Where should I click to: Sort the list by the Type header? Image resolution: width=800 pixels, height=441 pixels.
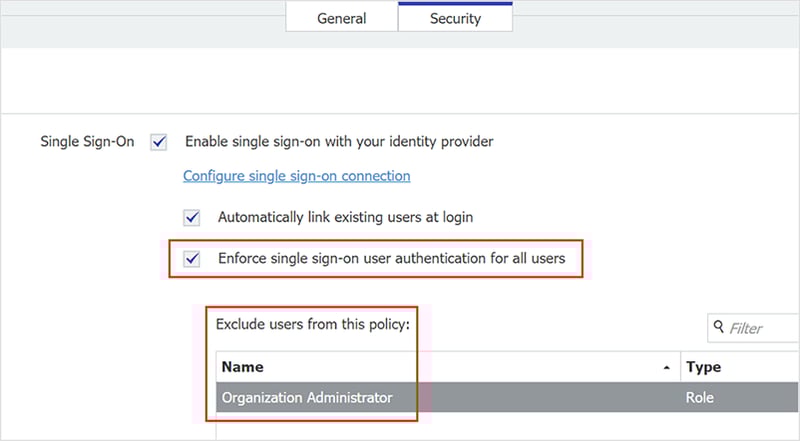(703, 367)
